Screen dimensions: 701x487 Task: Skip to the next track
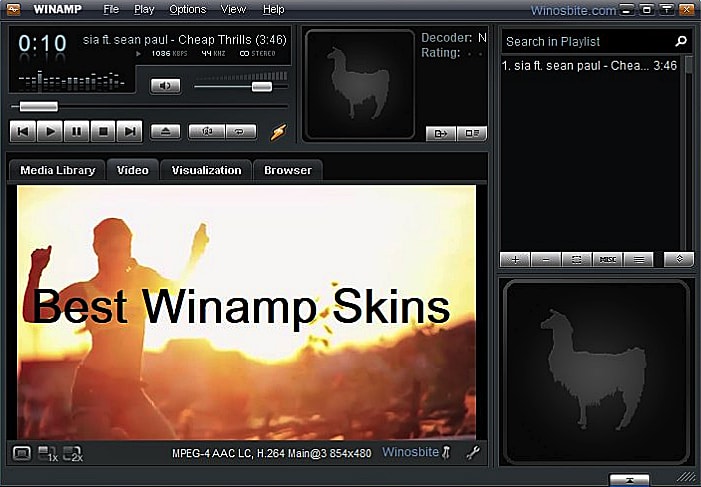coord(130,131)
